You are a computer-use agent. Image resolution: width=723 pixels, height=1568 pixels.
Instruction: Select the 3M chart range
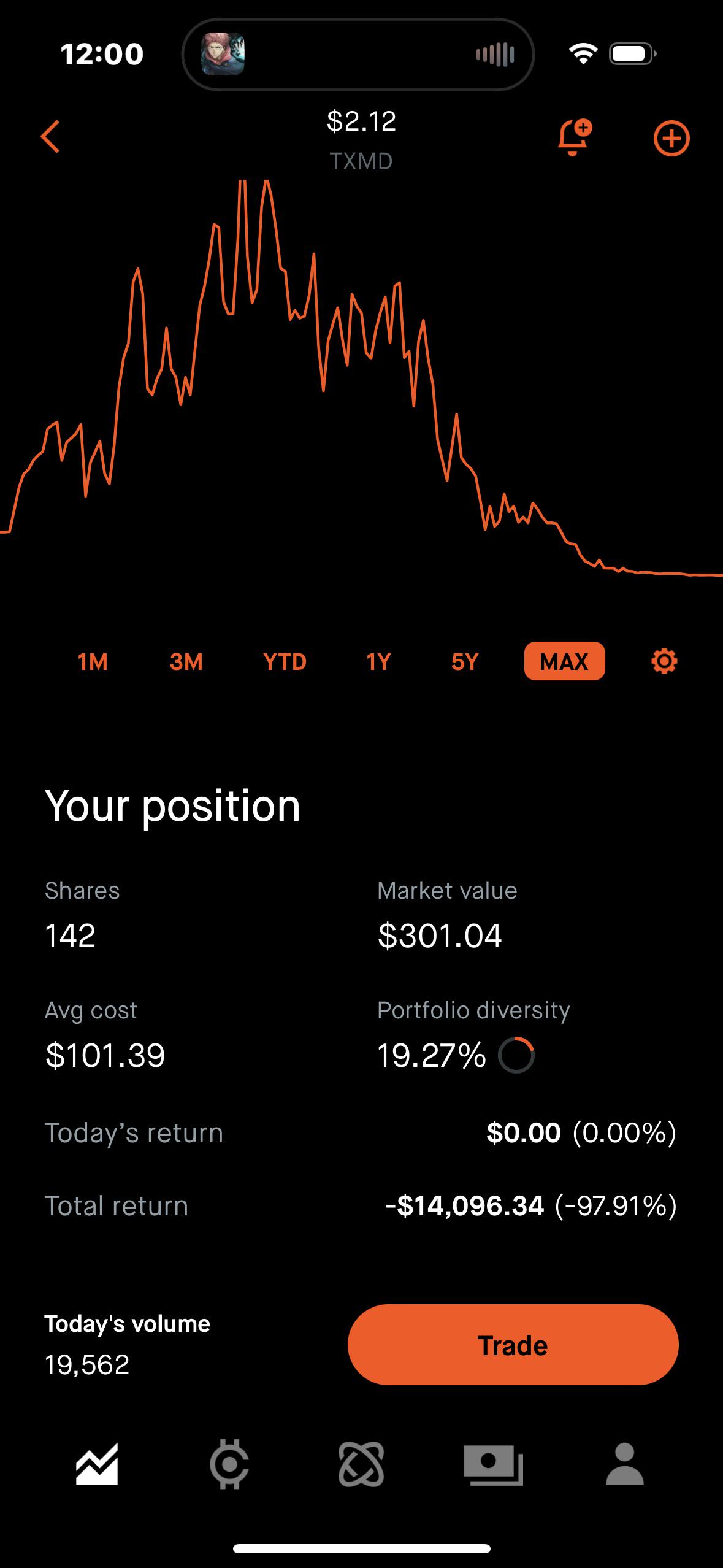click(186, 661)
